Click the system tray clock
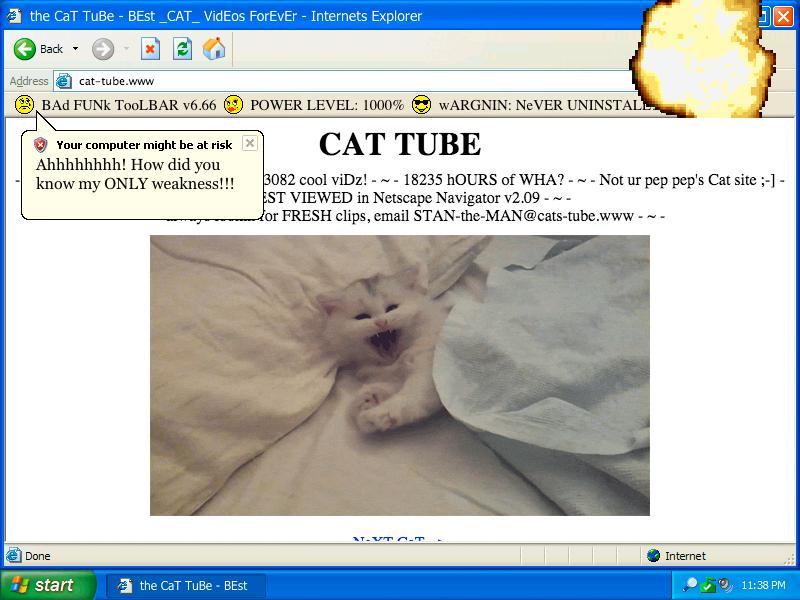Image resolution: width=800 pixels, height=600 pixels. [x=763, y=585]
